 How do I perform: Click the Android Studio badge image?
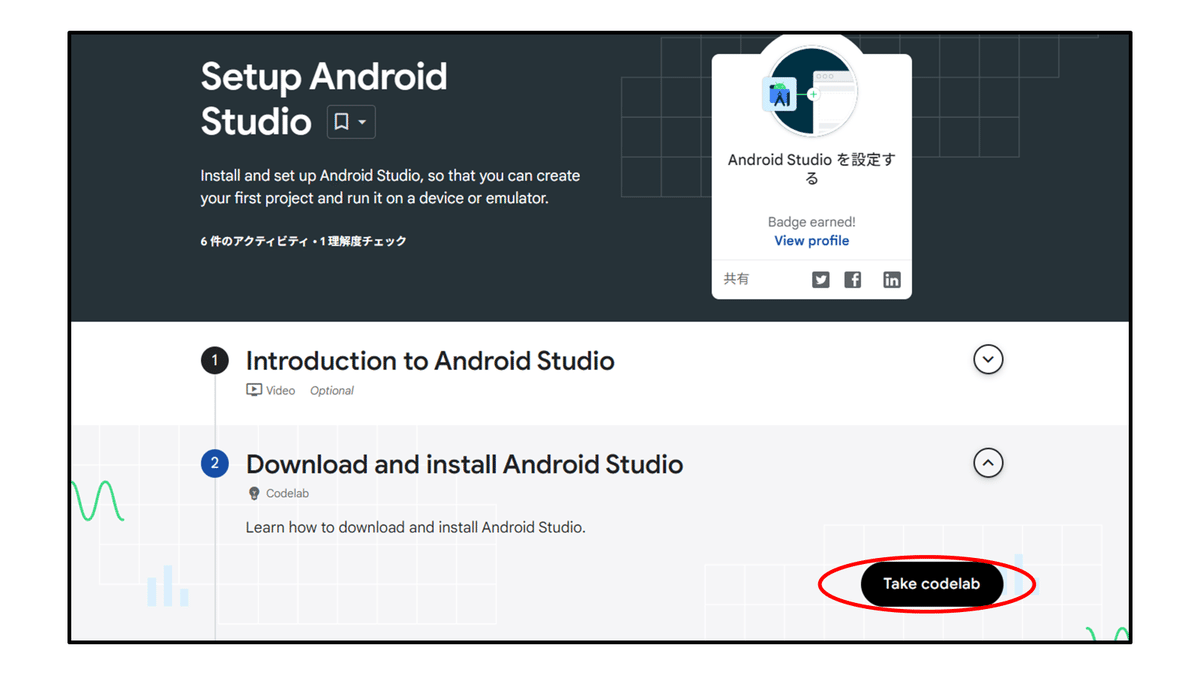(x=812, y=93)
